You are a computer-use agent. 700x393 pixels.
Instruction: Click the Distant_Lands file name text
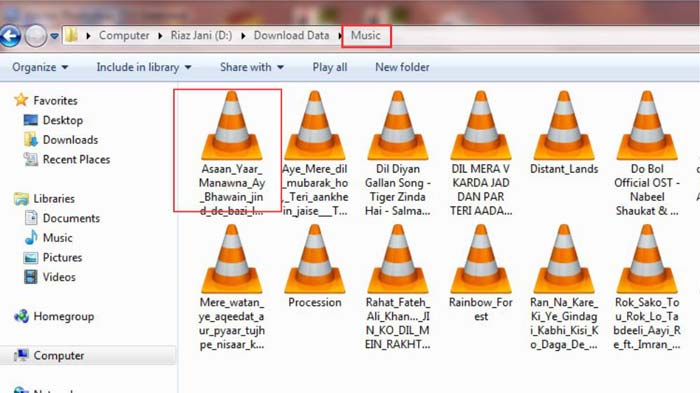(564, 169)
